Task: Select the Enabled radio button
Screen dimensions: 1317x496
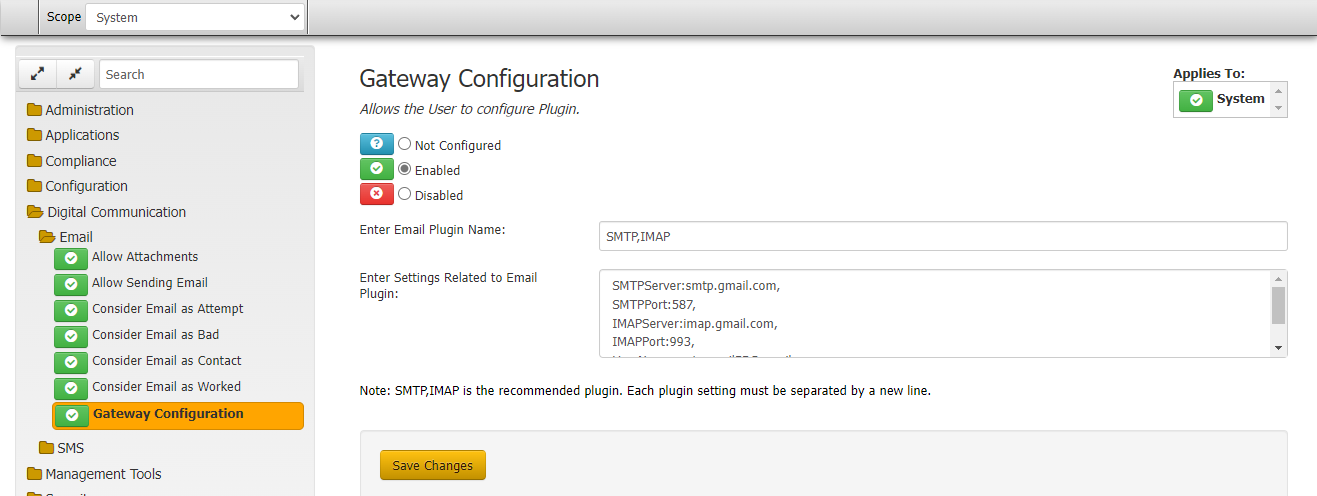Action: (x=405, y=169)
